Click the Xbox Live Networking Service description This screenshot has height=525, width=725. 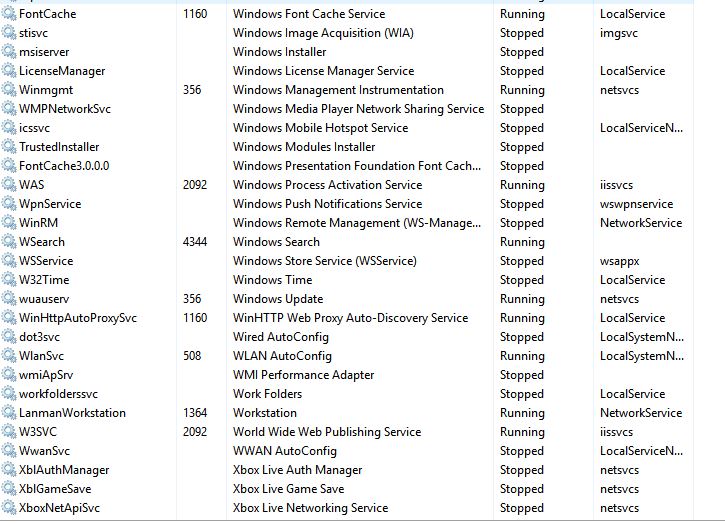click(310, 508)
